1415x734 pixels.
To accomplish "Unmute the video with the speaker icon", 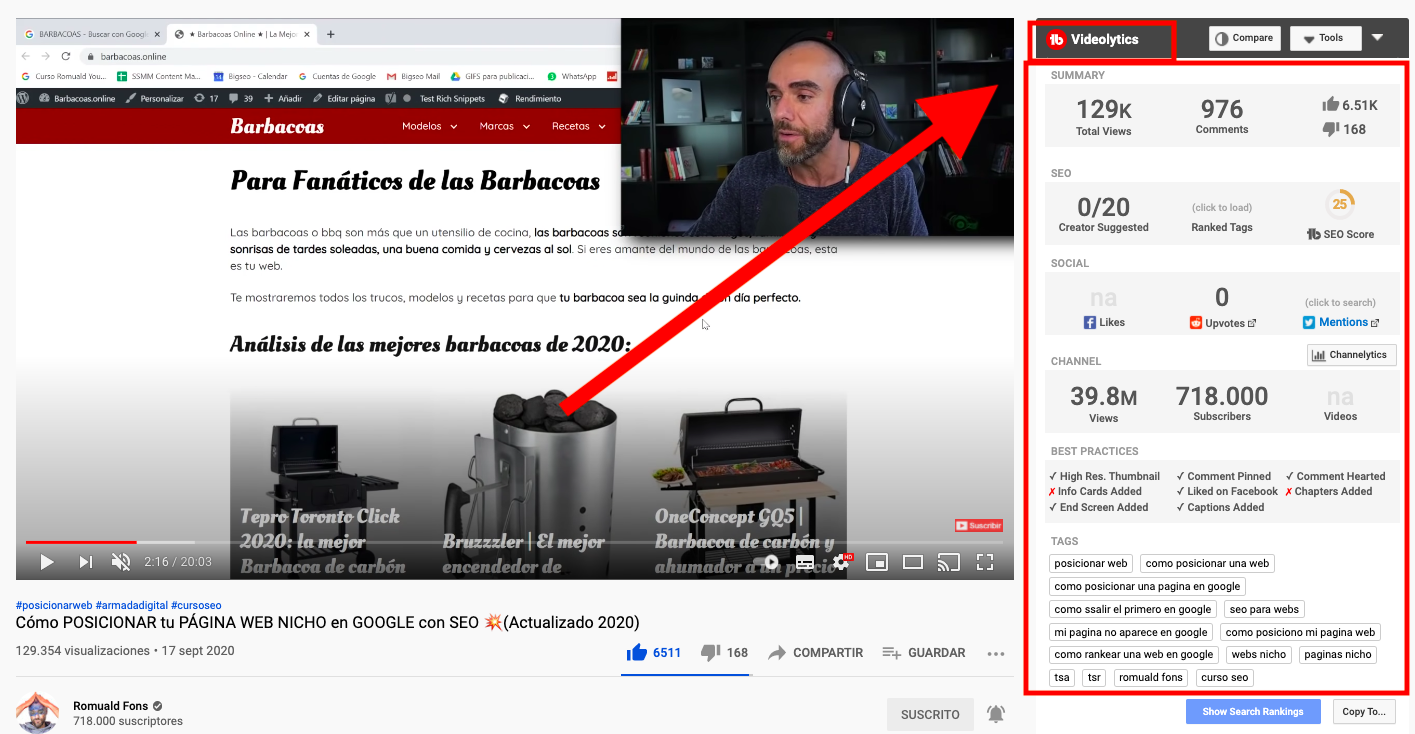I will (121, 562).
